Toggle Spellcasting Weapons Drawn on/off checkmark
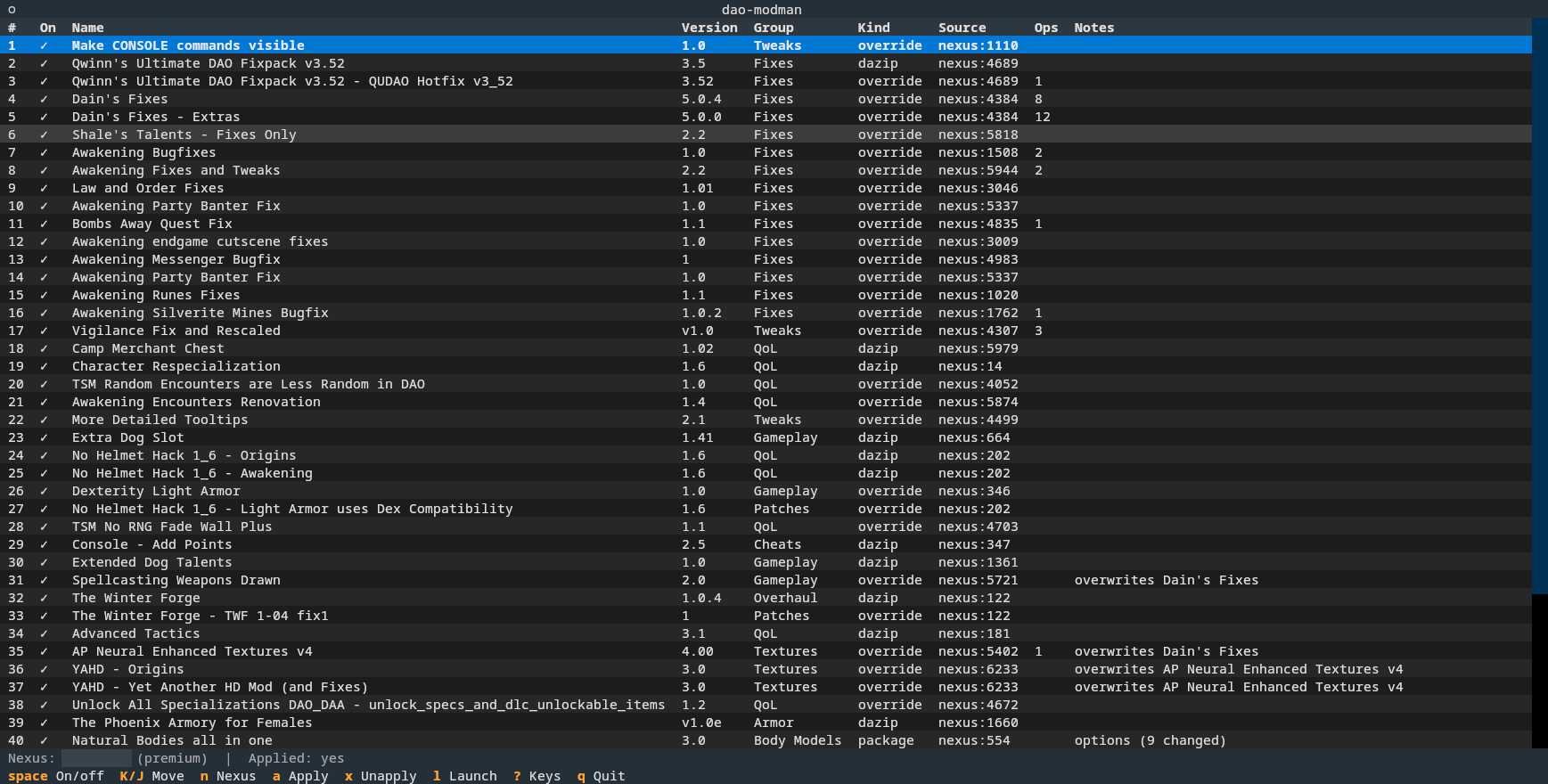1548x784 pixels. click(x=44, y=580)
